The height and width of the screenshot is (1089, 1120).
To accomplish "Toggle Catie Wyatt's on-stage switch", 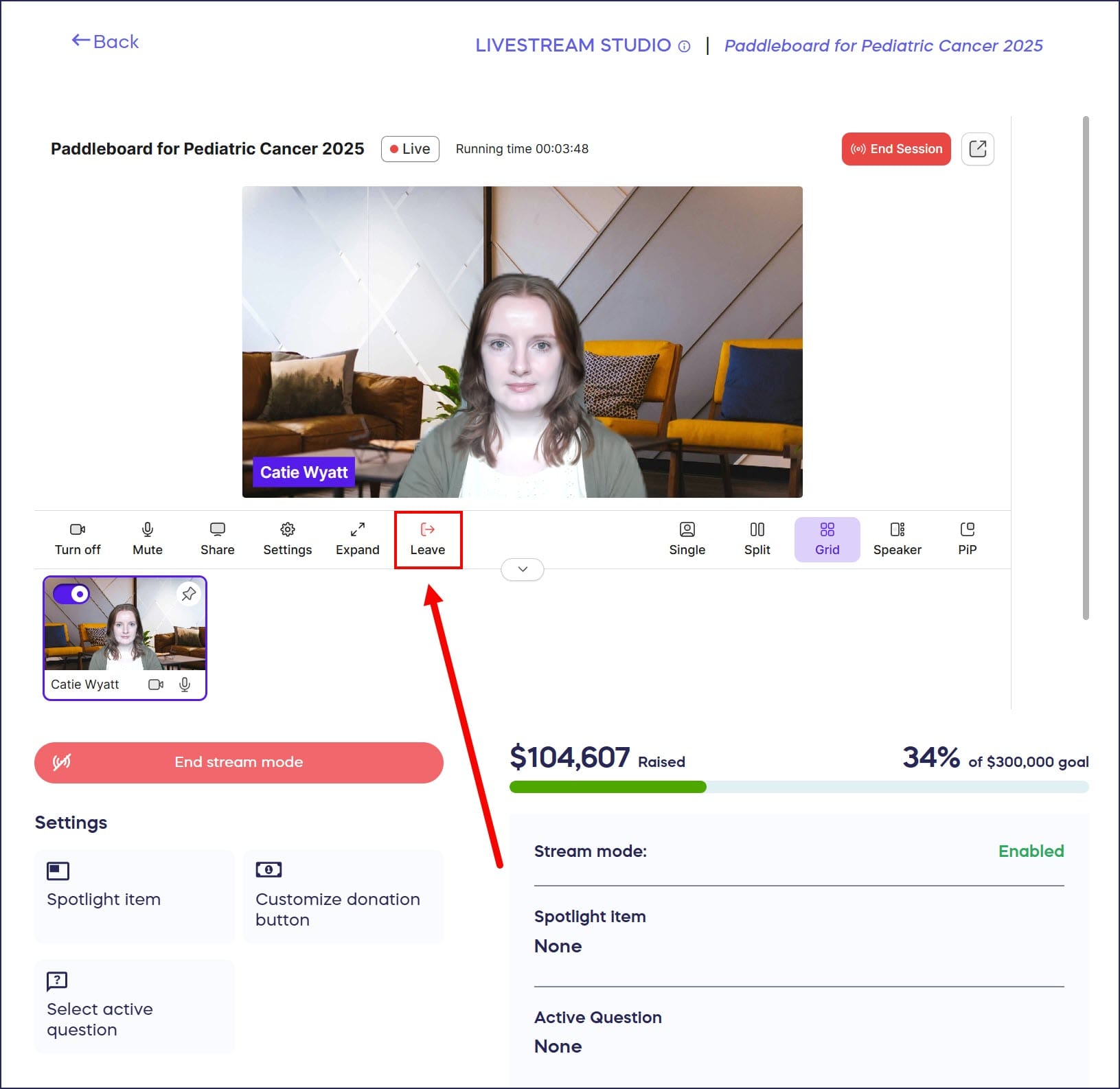I will pyautogui.click(x=71, y=594).
